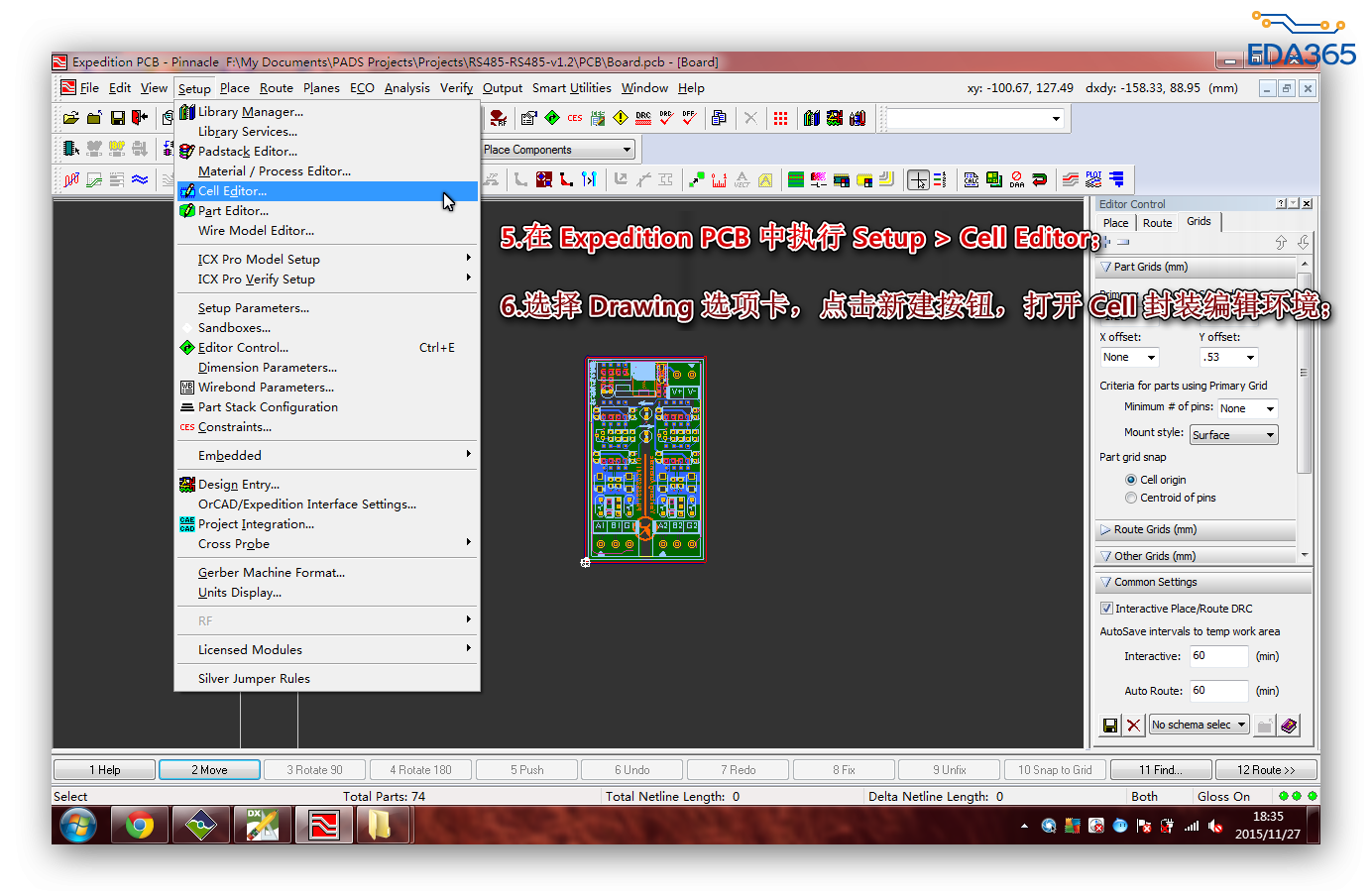Click the Save toolbar icon
The height and width of the screenshot is (896, 1372).
(117, 118)
